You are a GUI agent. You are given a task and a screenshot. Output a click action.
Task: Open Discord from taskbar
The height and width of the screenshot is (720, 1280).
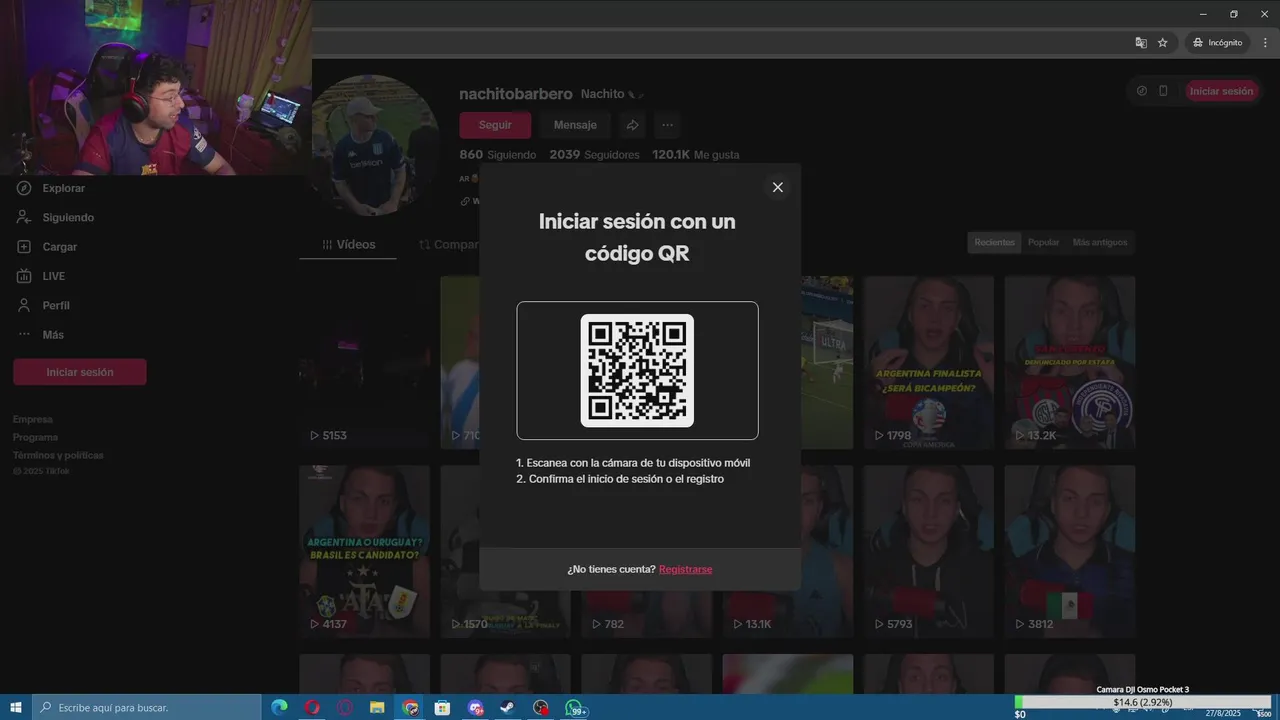[475, 708]
